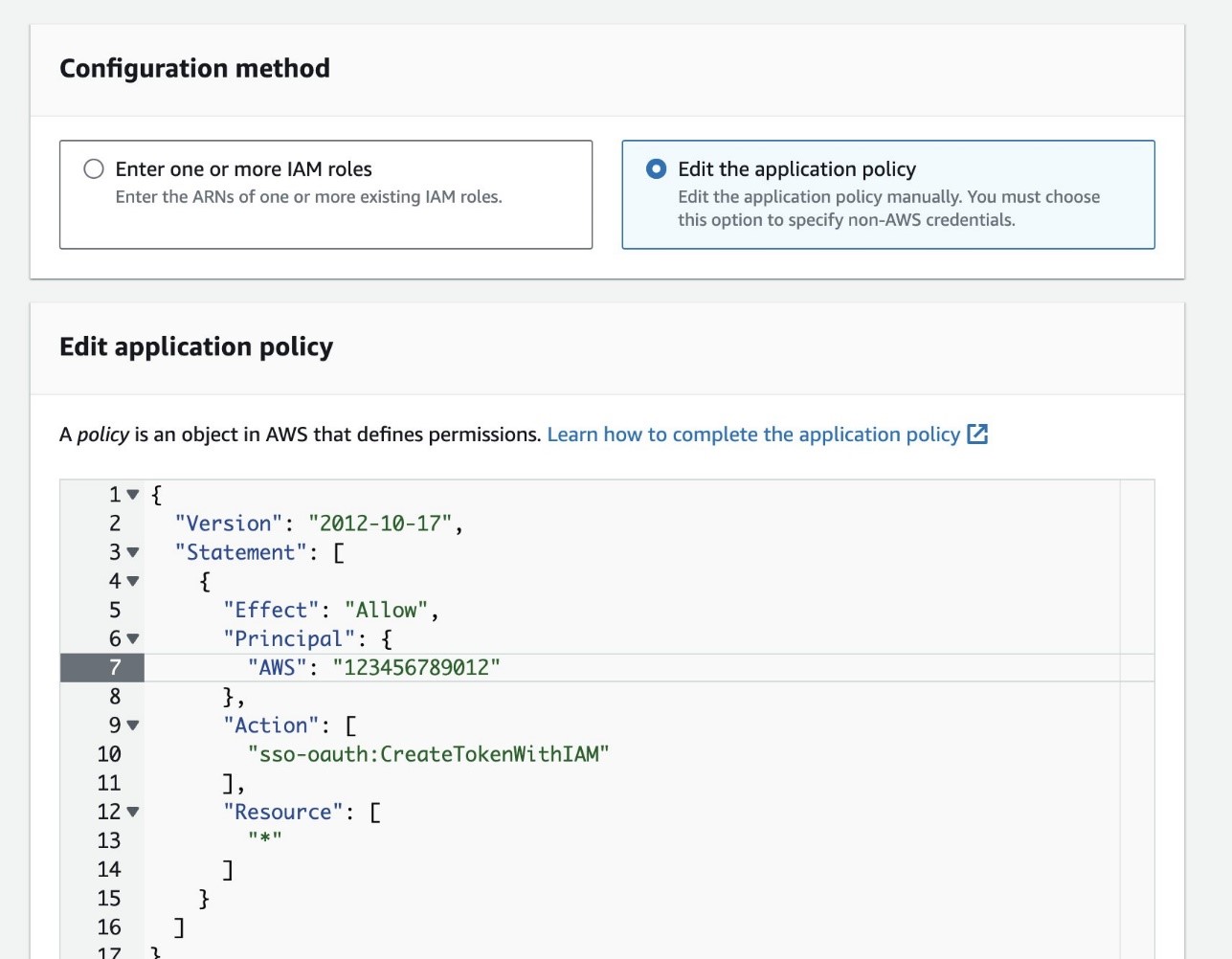Select the 'Enter one or more IAM roles' radio button
Screen dimensions: 1232x959
pyautogui.click(x=94, y=169)
